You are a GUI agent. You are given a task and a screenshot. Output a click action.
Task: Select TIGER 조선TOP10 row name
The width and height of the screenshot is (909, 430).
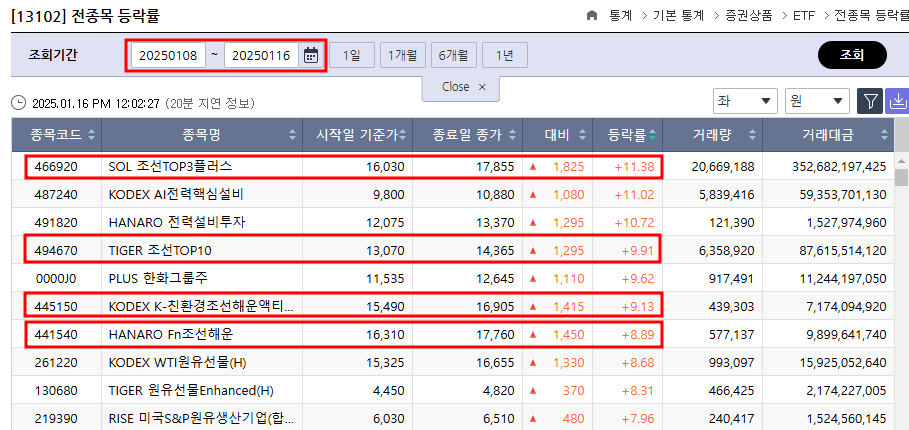click(x=160, y=250)
